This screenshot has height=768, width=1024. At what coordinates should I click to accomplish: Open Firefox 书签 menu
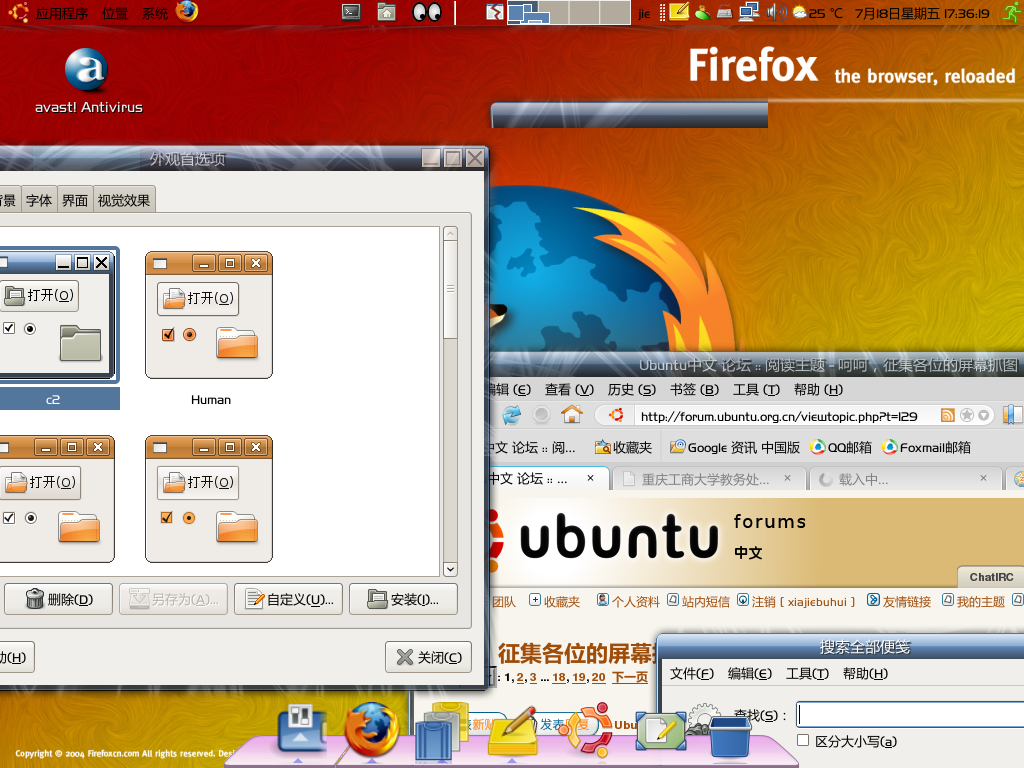pyautogui.click(x=694, y=390)
